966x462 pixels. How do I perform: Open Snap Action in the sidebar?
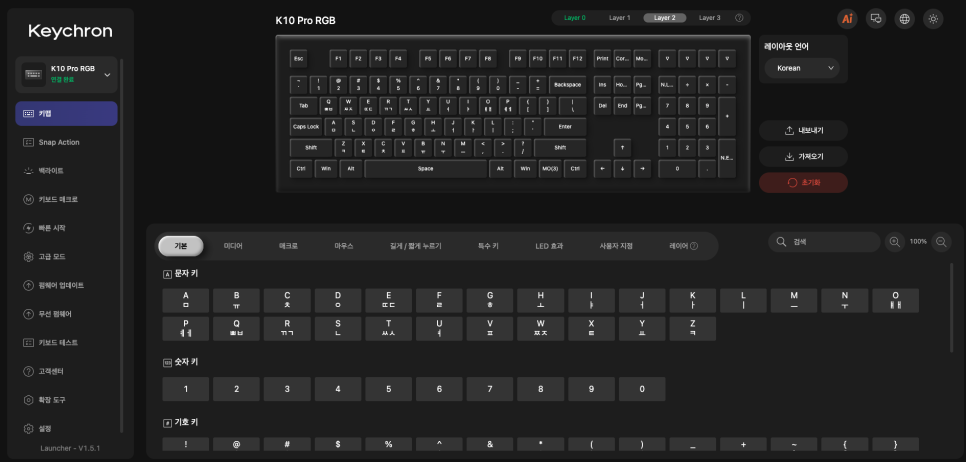click(67, 142)
